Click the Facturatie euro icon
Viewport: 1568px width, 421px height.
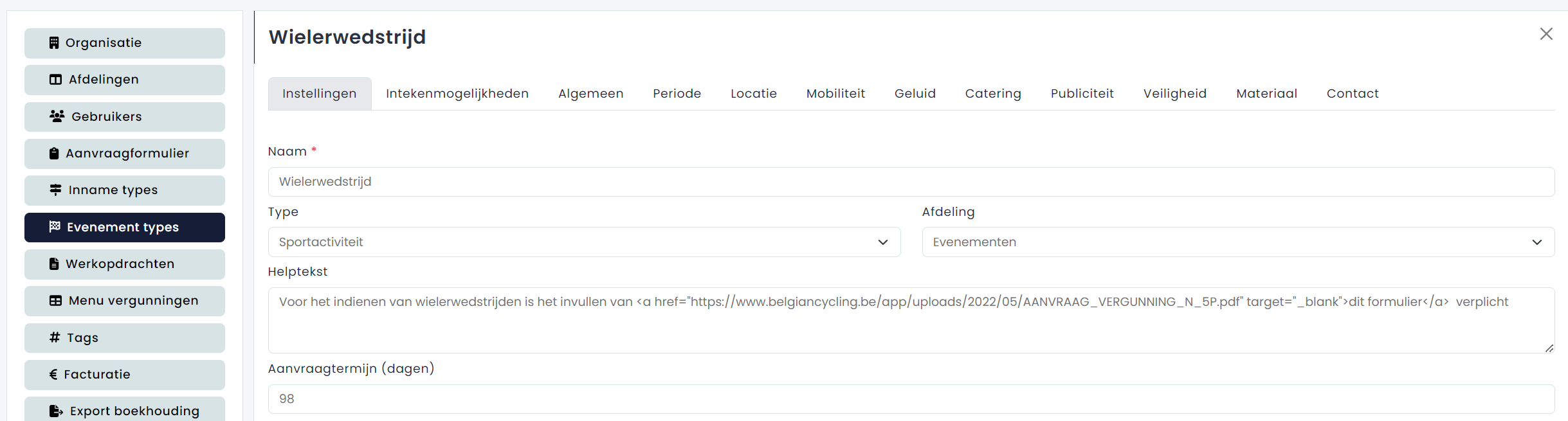(x=53, y=374)
